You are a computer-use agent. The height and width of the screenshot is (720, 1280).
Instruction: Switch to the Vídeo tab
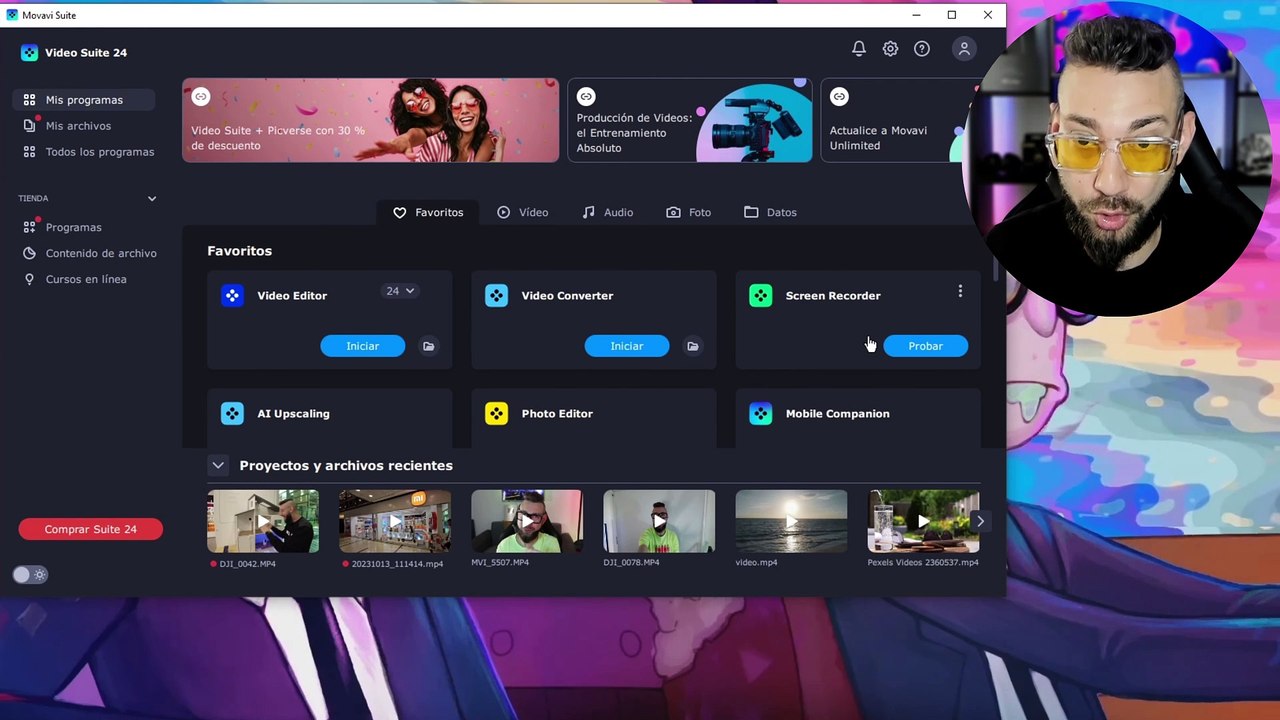(523, 213)
